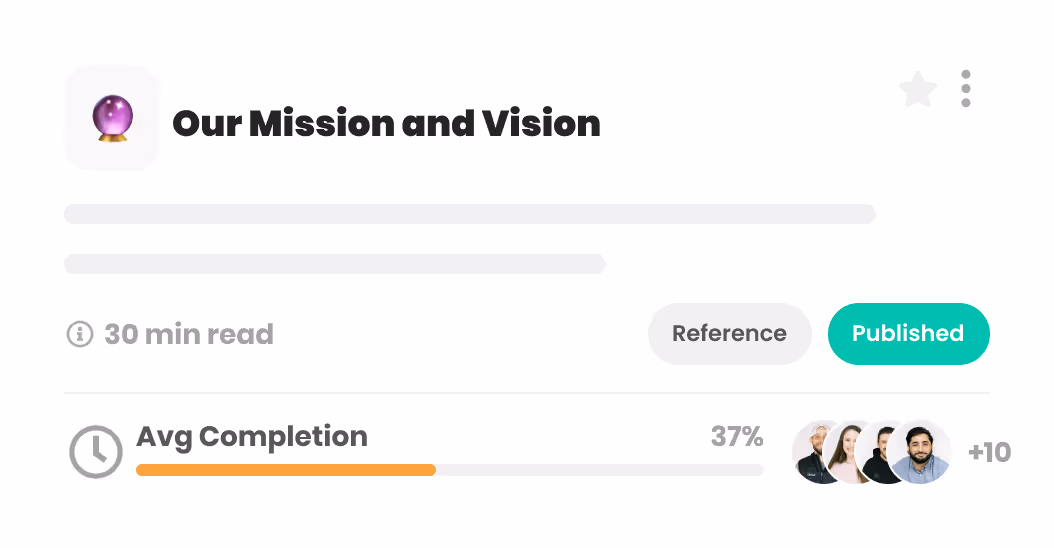Select the Reference tag
Viewport: 1054px width, 548px height.
729,334
